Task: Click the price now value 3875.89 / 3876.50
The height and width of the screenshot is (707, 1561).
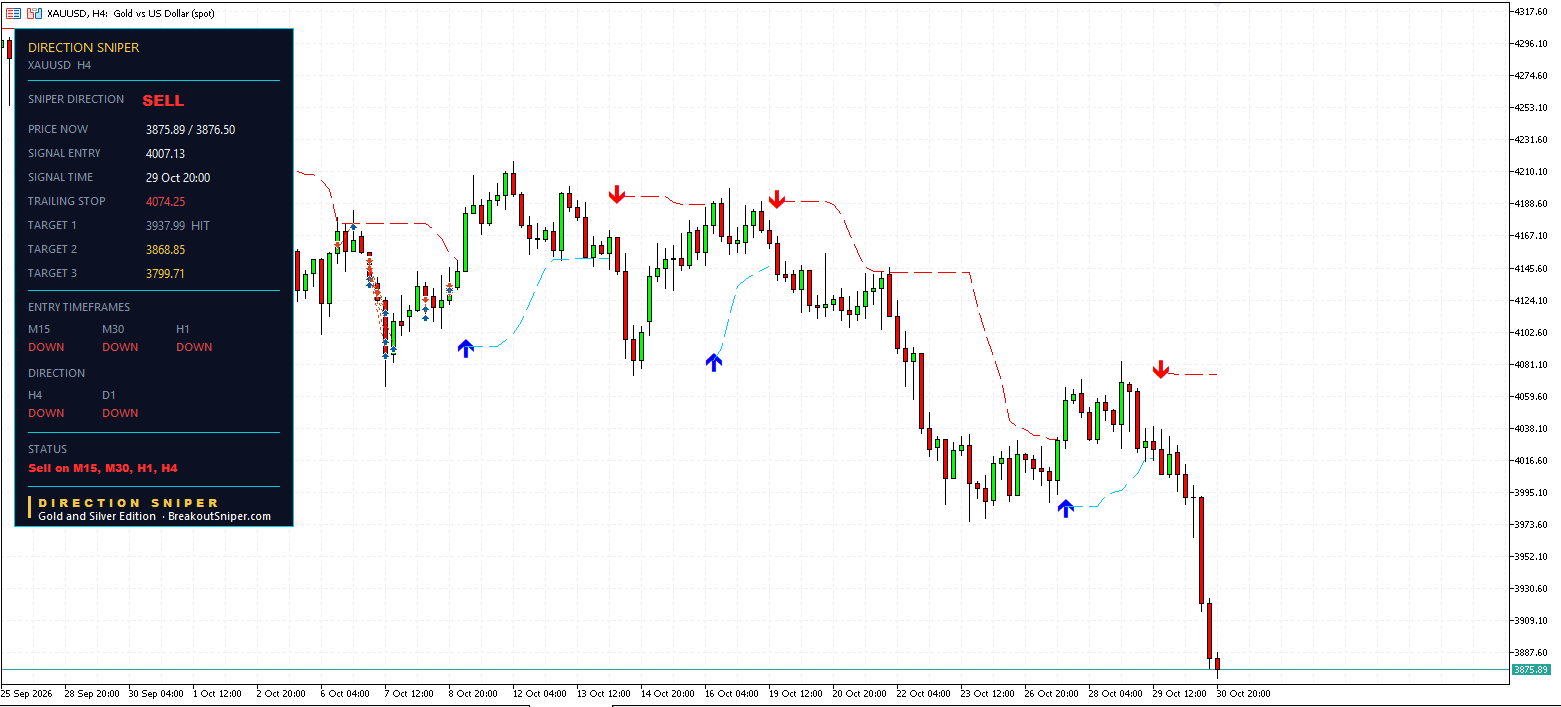Action: pyautogui.click(x=191, y=130)
